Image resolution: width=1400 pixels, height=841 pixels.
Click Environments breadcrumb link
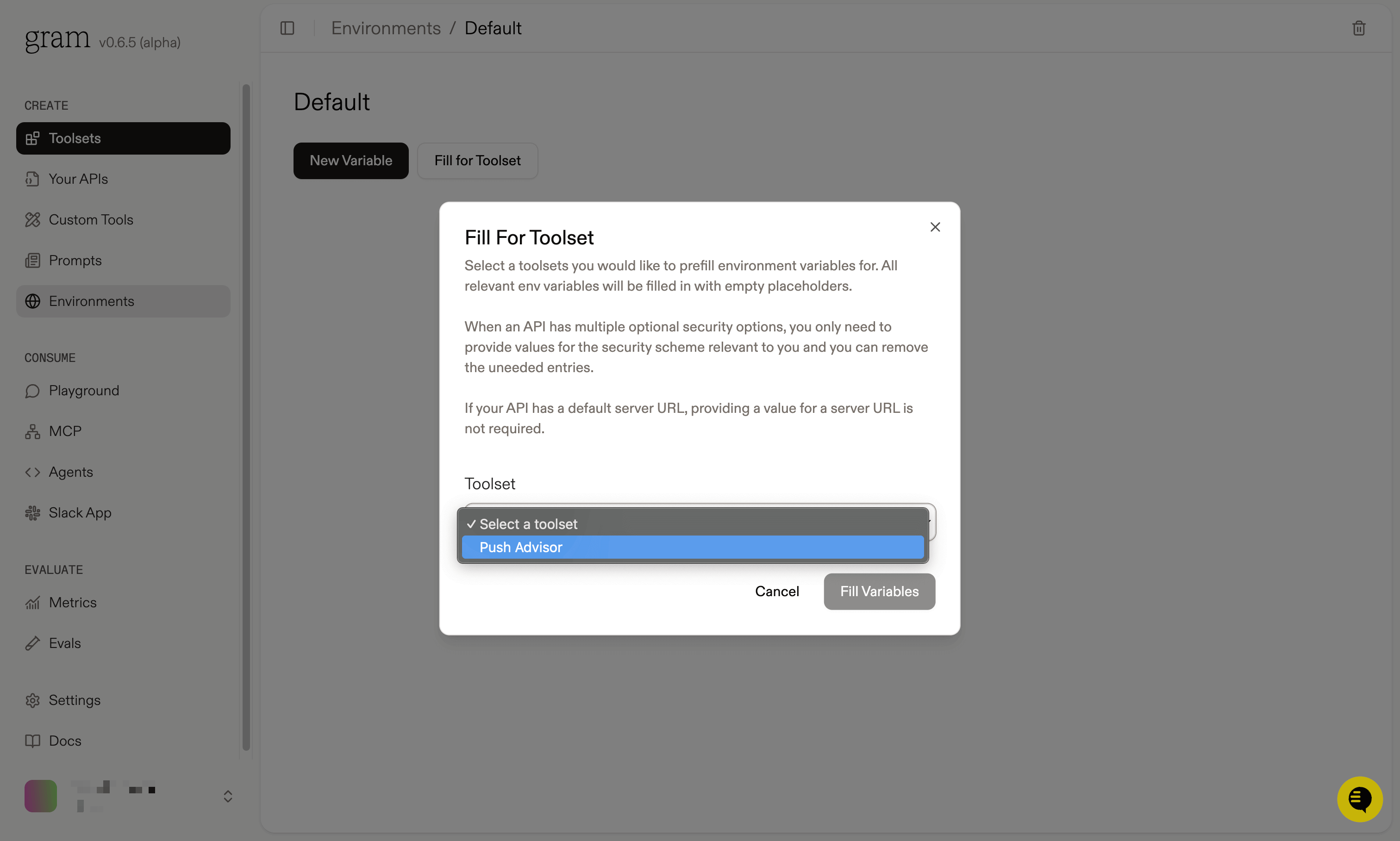386,28
